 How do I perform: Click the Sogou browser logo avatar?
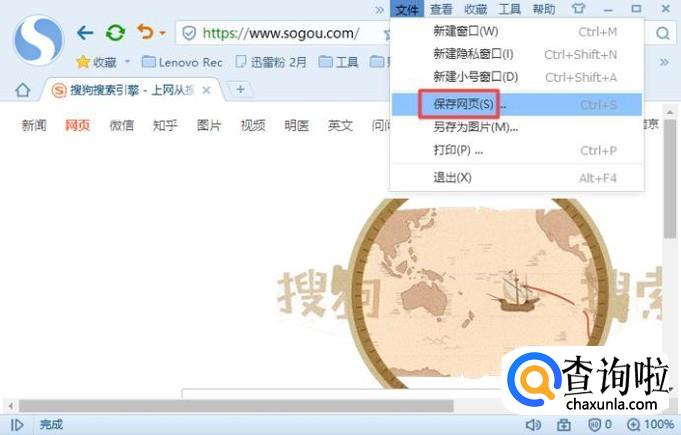tap(39, 40)
